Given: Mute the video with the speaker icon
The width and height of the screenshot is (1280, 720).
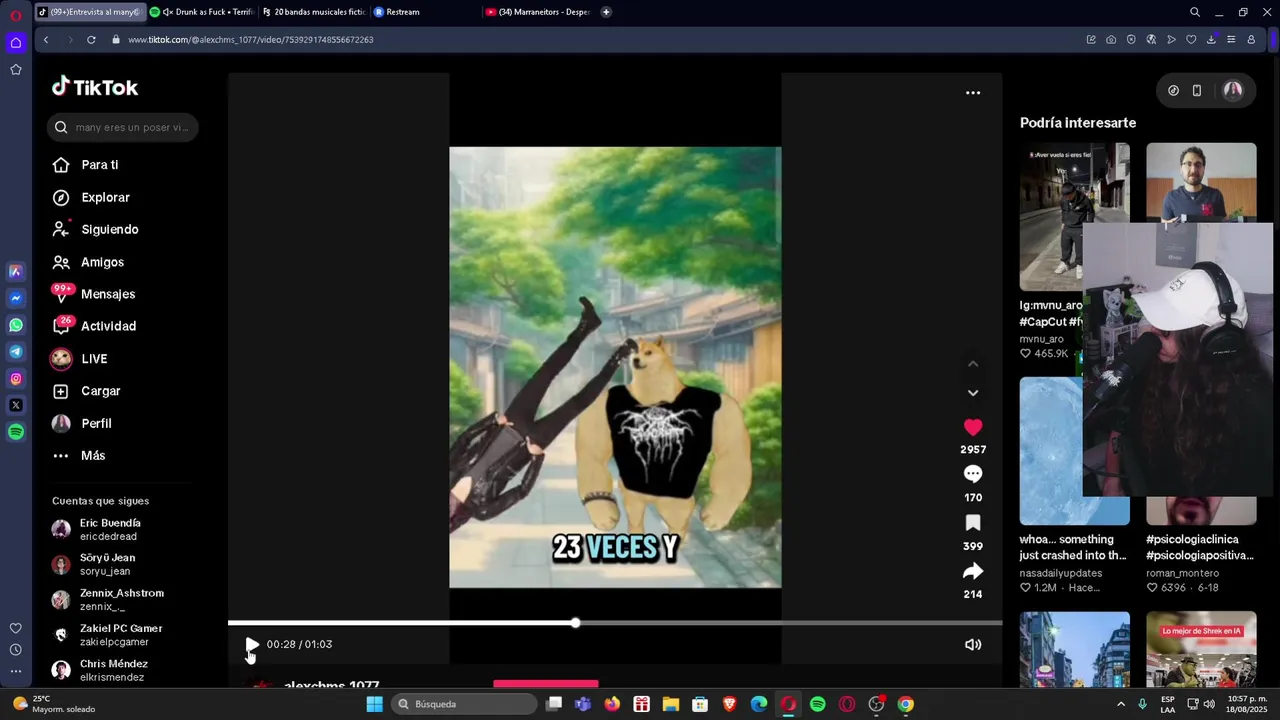Looking at the screenshot, I should click(x=973, y=645).
